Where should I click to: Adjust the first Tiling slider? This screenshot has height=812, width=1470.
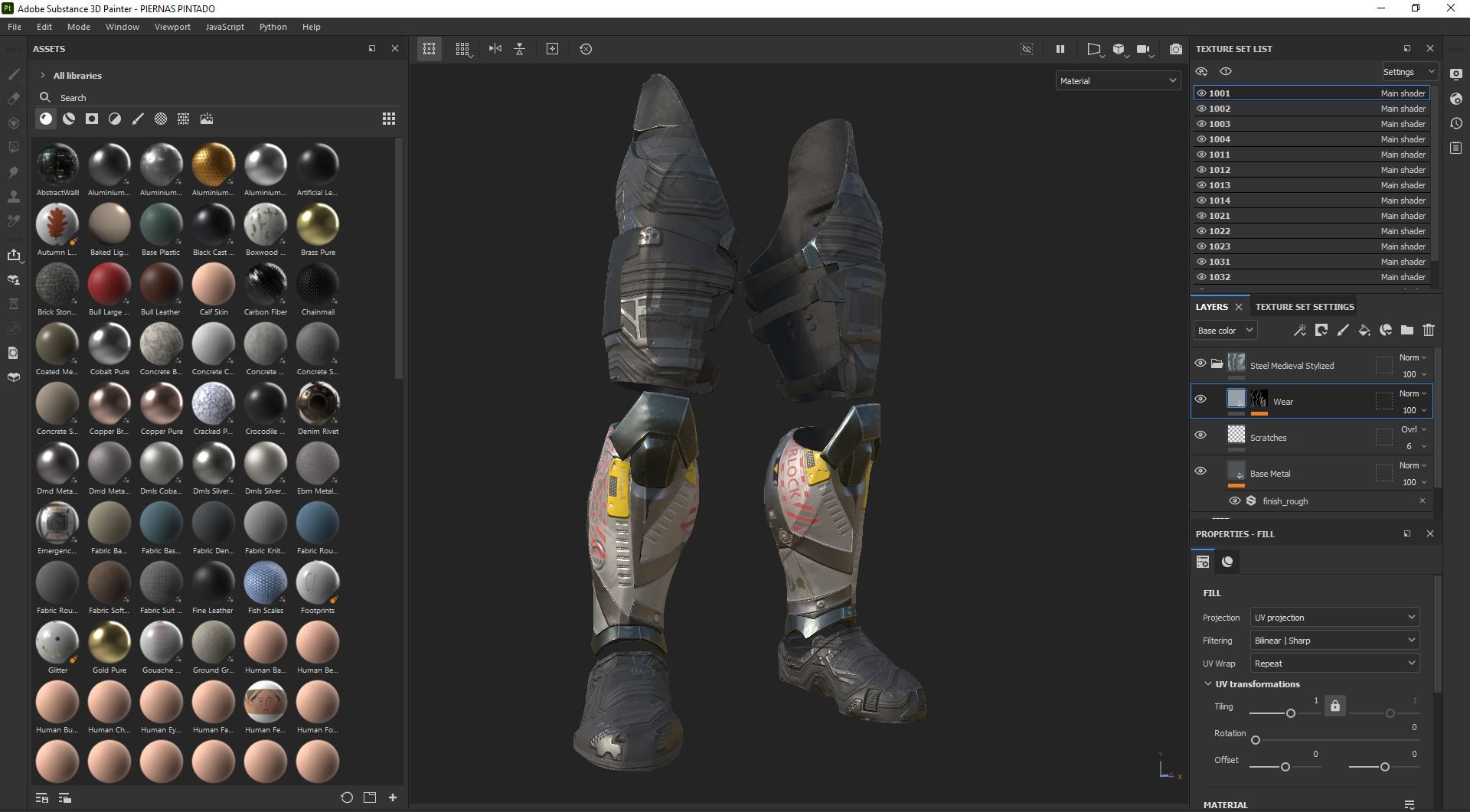[x=1284, y=713]
